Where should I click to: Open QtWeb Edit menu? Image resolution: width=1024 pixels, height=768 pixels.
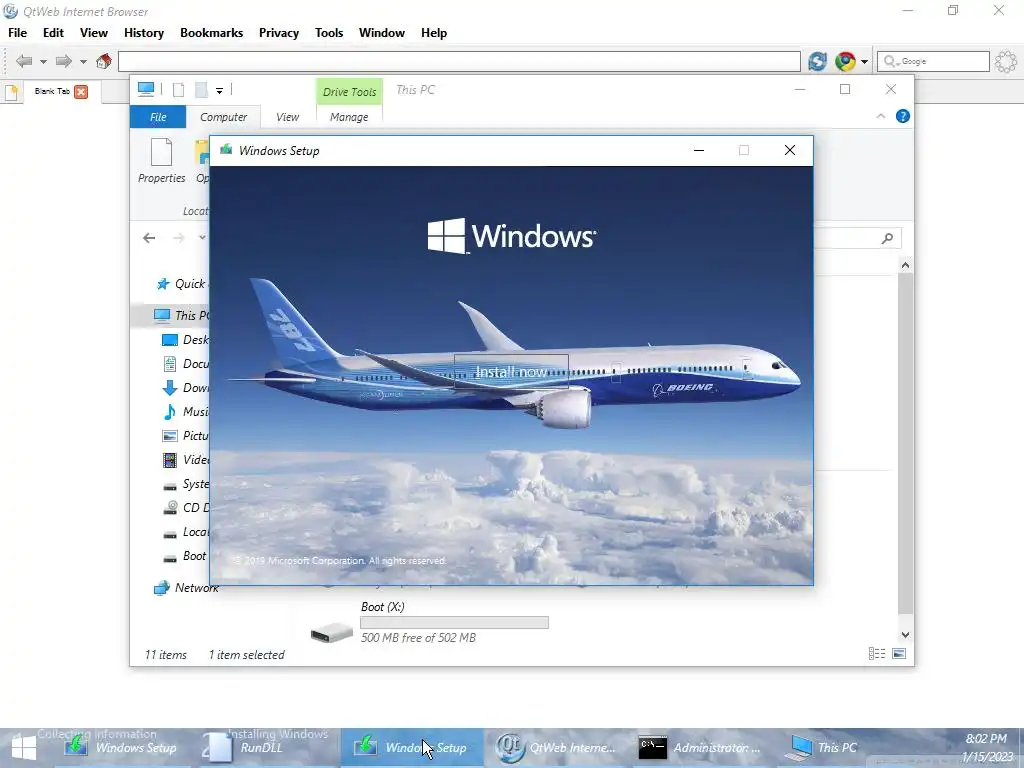[x=54, y=33]
